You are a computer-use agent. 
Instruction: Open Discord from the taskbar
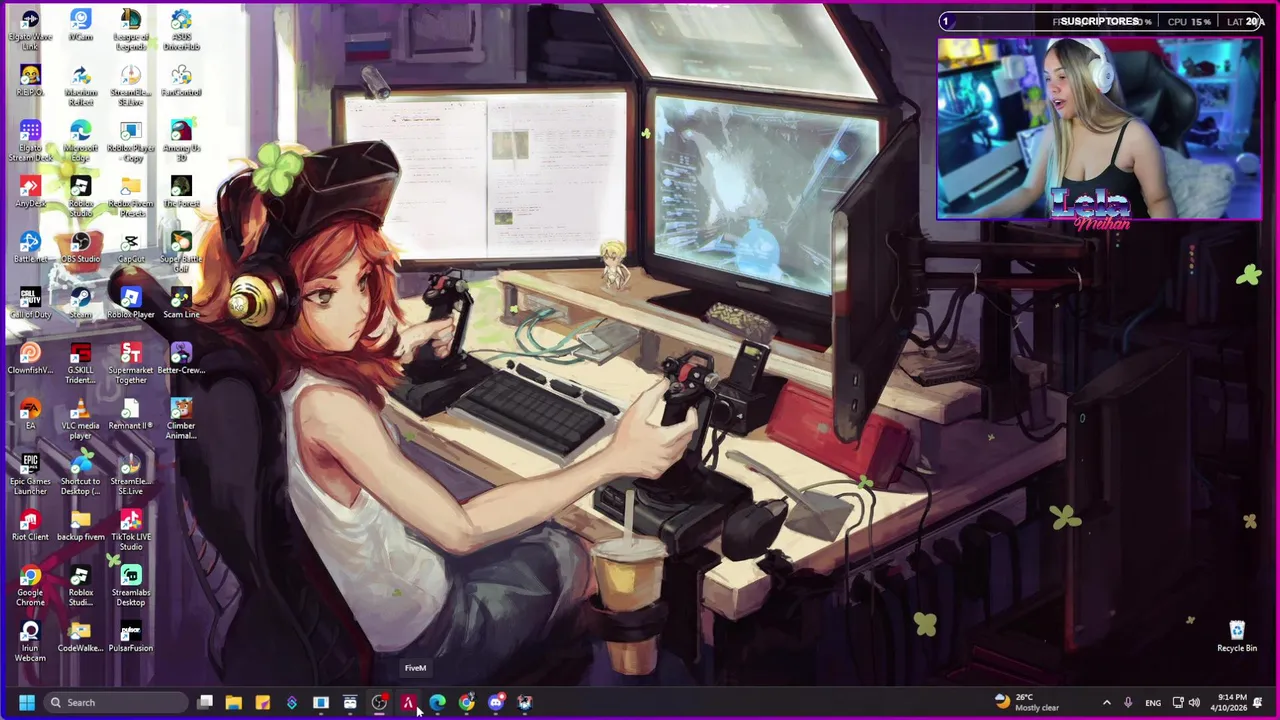tap(495, 702)
